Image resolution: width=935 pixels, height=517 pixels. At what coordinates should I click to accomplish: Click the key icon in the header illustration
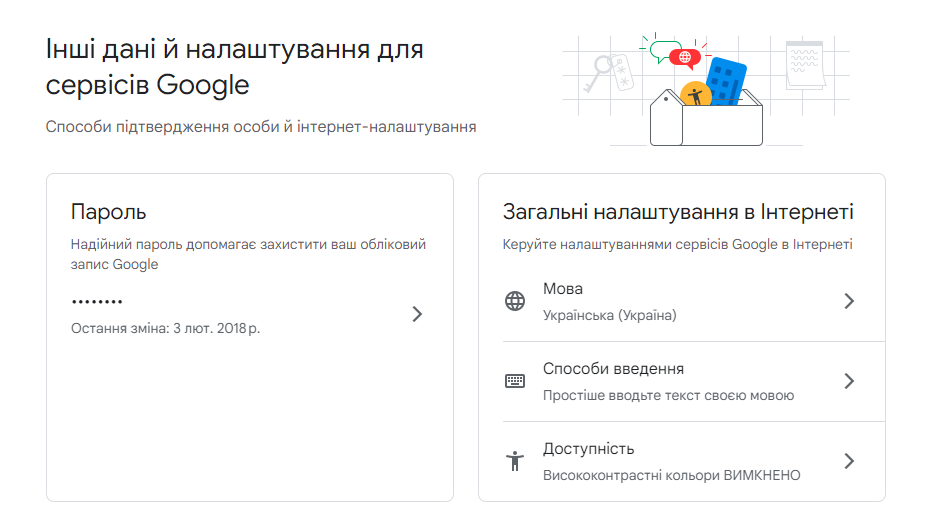600,70
